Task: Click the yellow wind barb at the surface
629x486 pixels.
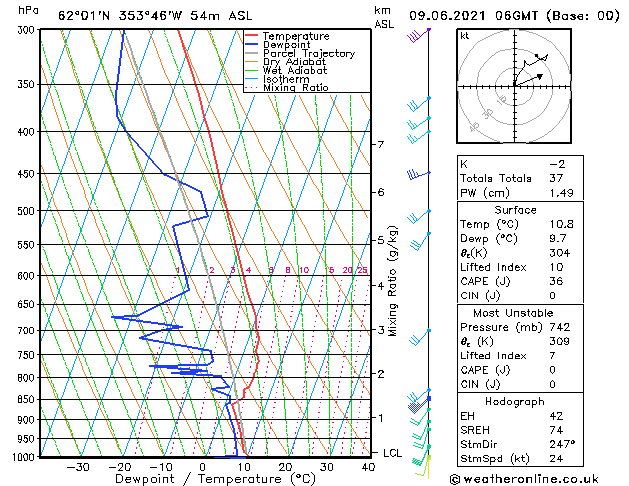Action: coord(423,467)
